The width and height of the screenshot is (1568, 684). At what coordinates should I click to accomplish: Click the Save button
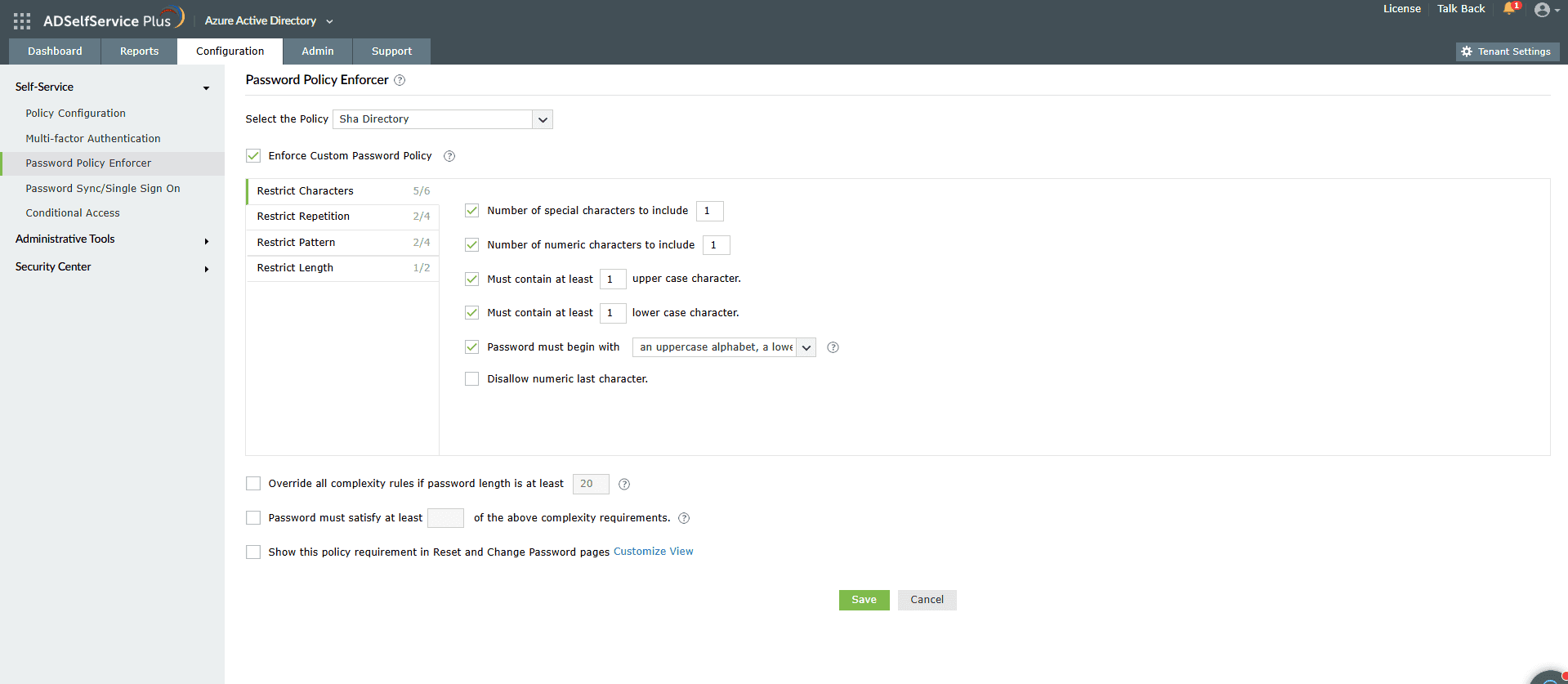coord(864,600)
